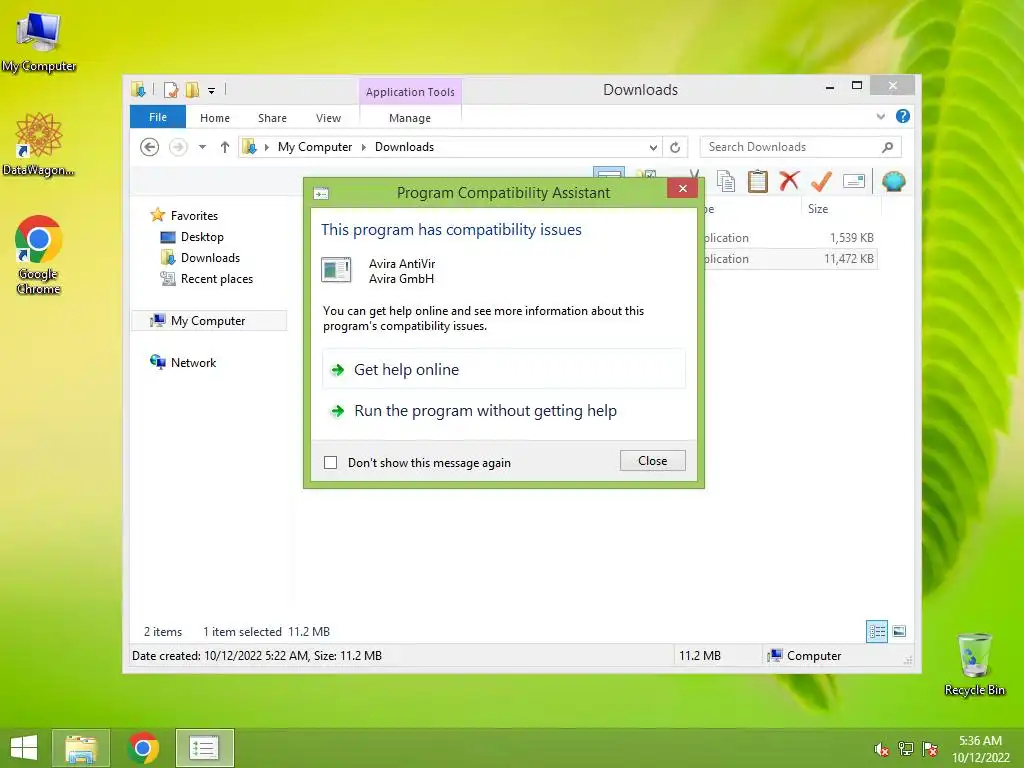Open Explorer help with the question mark icon
1024x768 pixels.
click(903, 116)
